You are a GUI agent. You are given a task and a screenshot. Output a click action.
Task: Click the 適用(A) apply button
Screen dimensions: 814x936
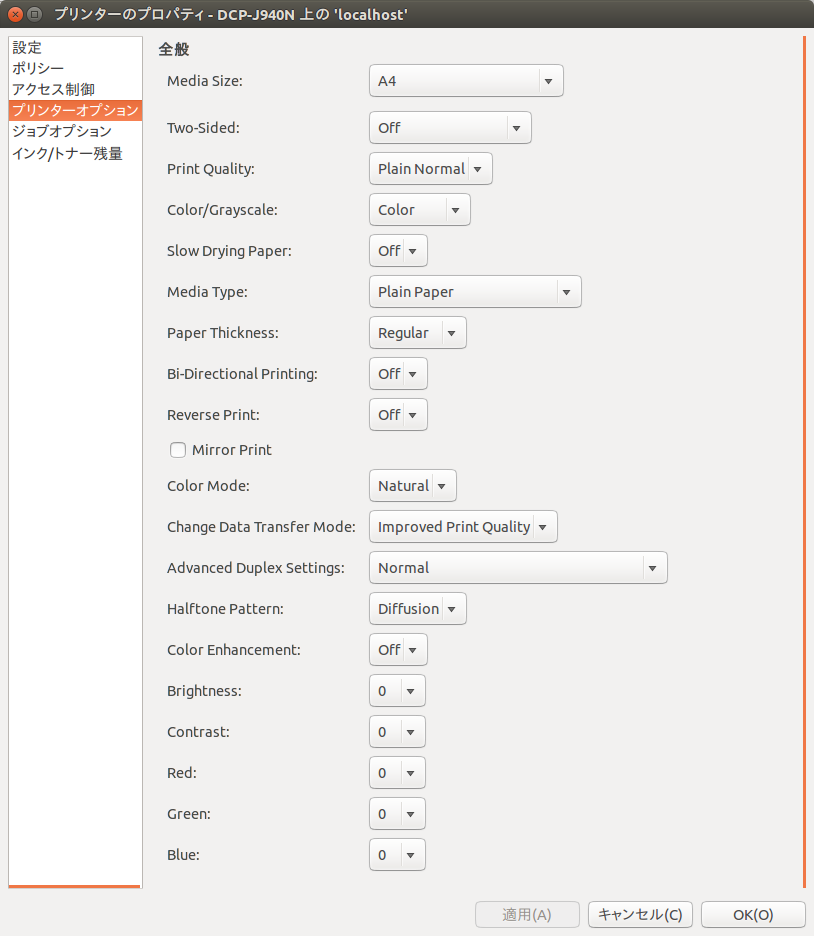(527, 915)
